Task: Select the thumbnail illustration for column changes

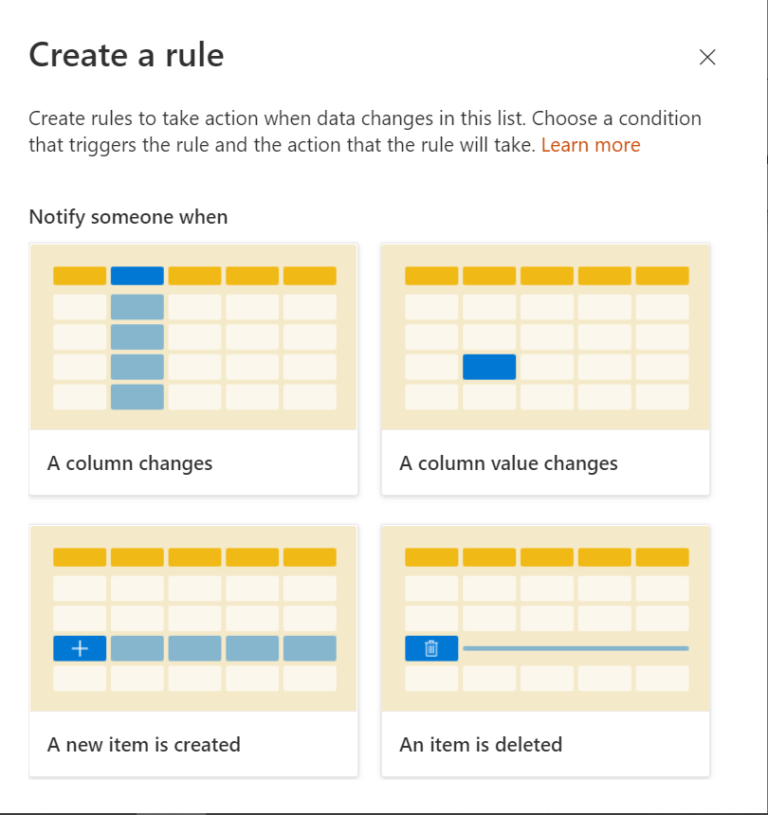Action: (193, 337)
